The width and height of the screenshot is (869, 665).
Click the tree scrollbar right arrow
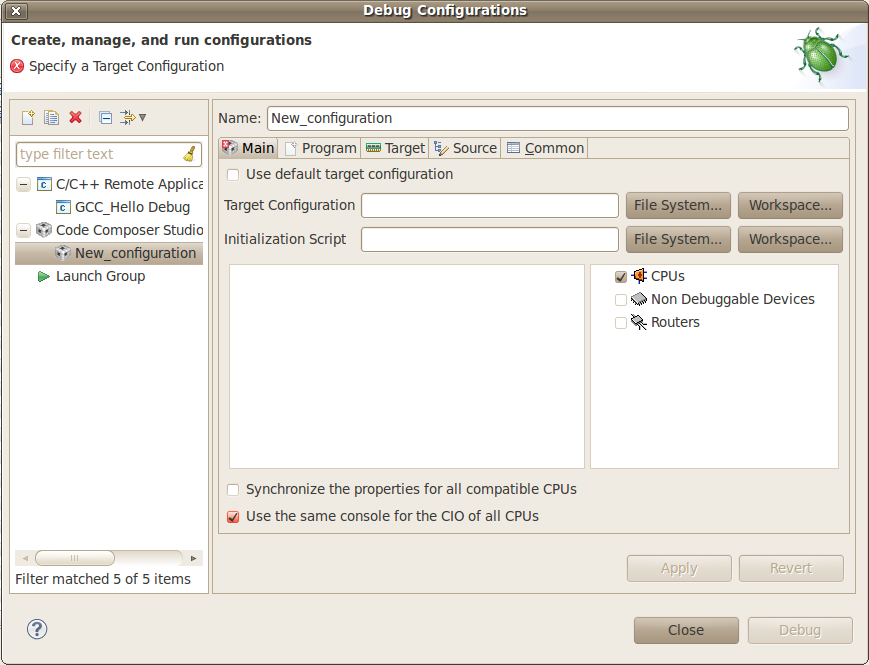[193, 558]
